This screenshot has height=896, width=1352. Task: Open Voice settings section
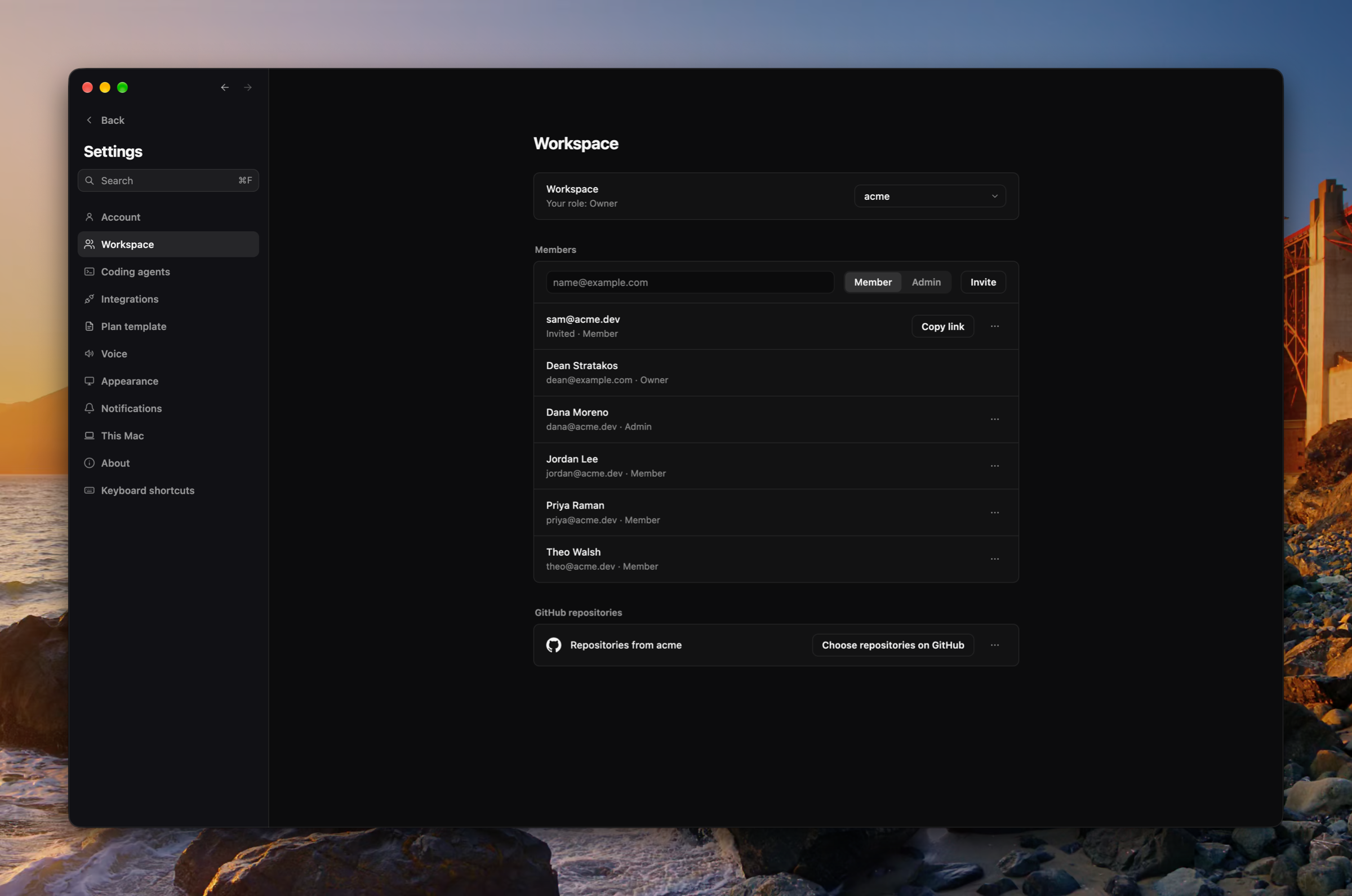point(168,354)
